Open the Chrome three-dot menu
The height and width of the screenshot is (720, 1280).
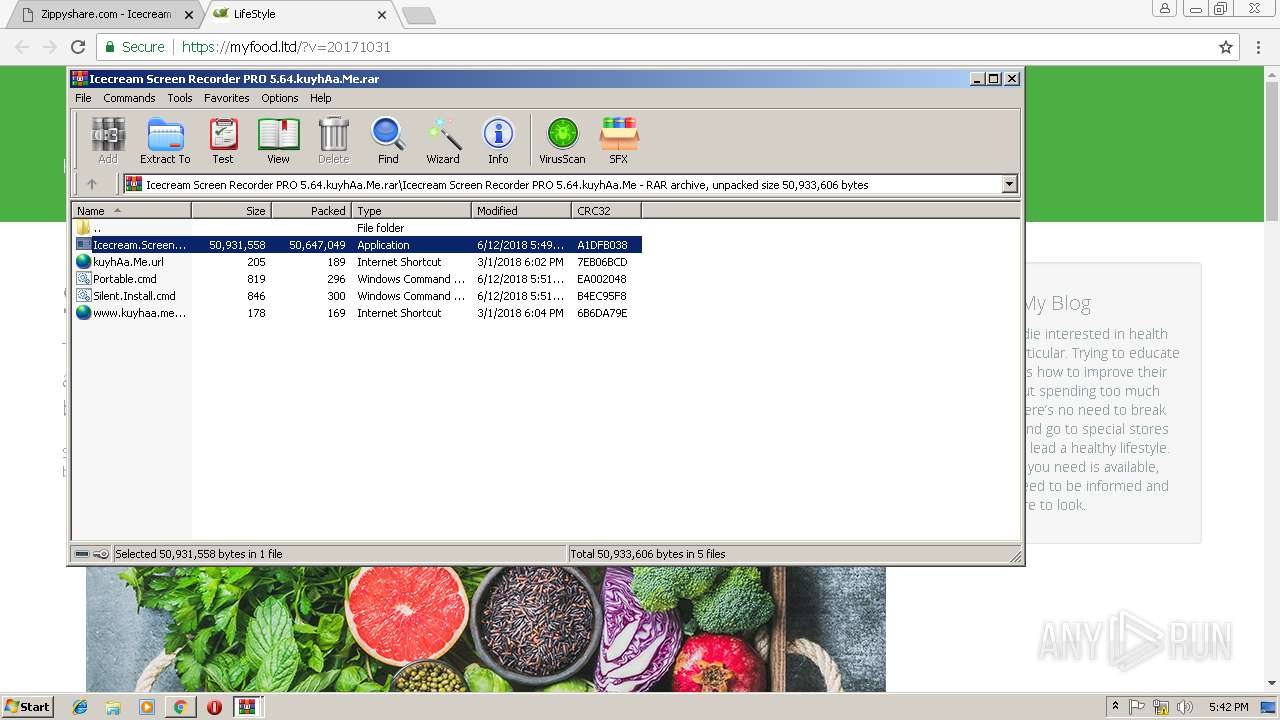(1258, 47)
